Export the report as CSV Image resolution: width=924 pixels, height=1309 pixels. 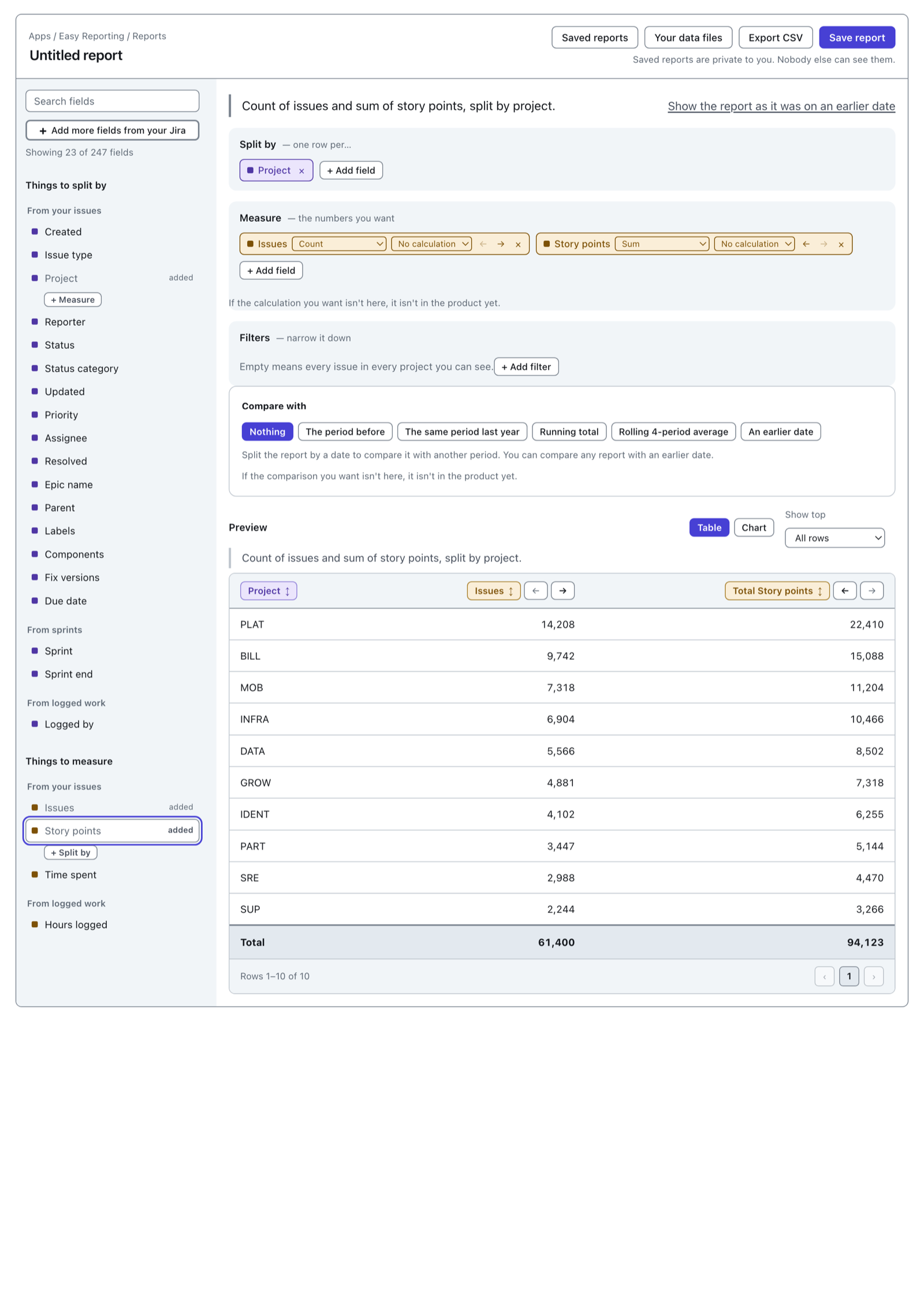pyautogui.click(x=776, y=38)
